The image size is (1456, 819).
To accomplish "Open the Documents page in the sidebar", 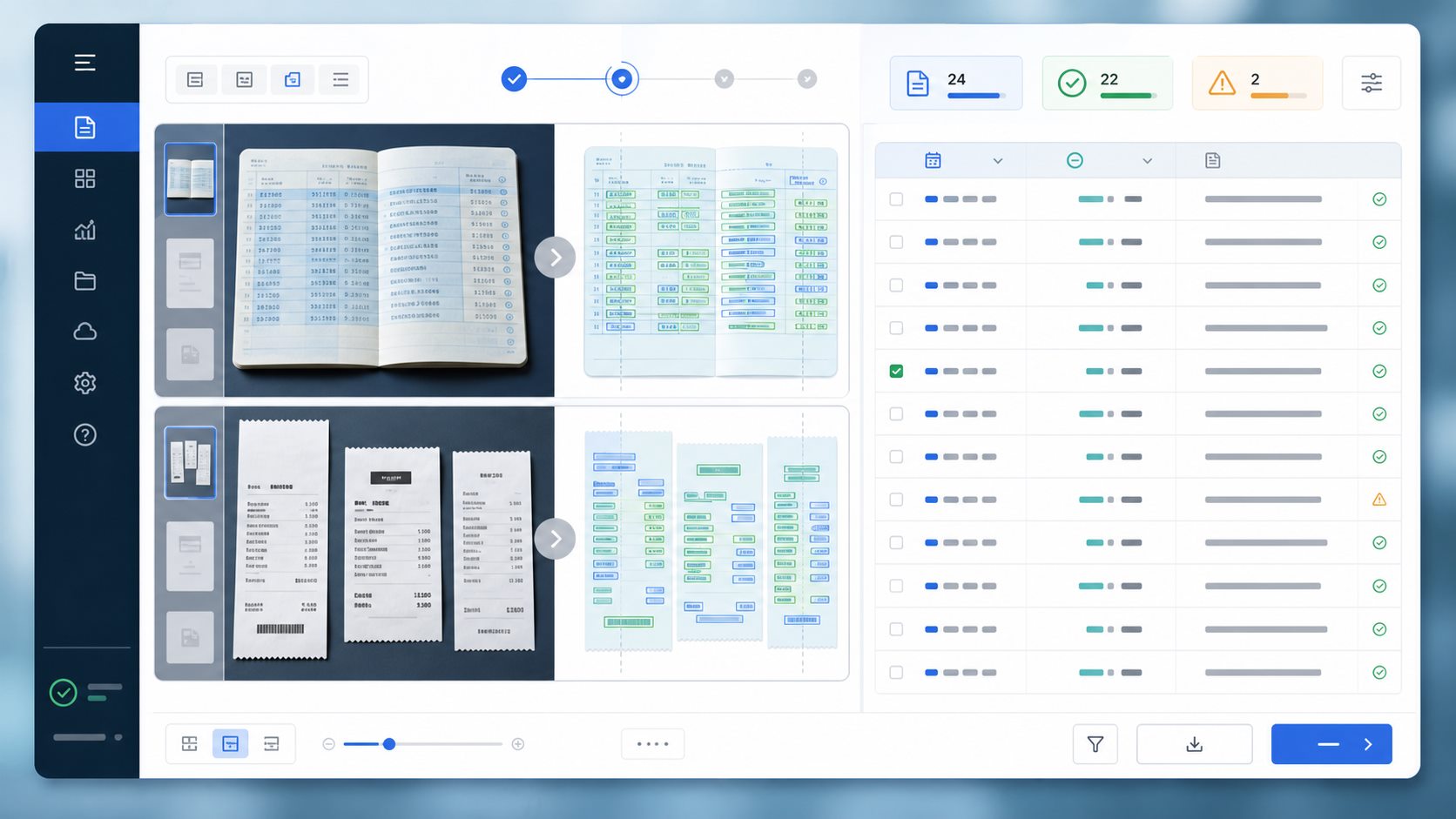I will pyautogui.click(x=86, y=127).
